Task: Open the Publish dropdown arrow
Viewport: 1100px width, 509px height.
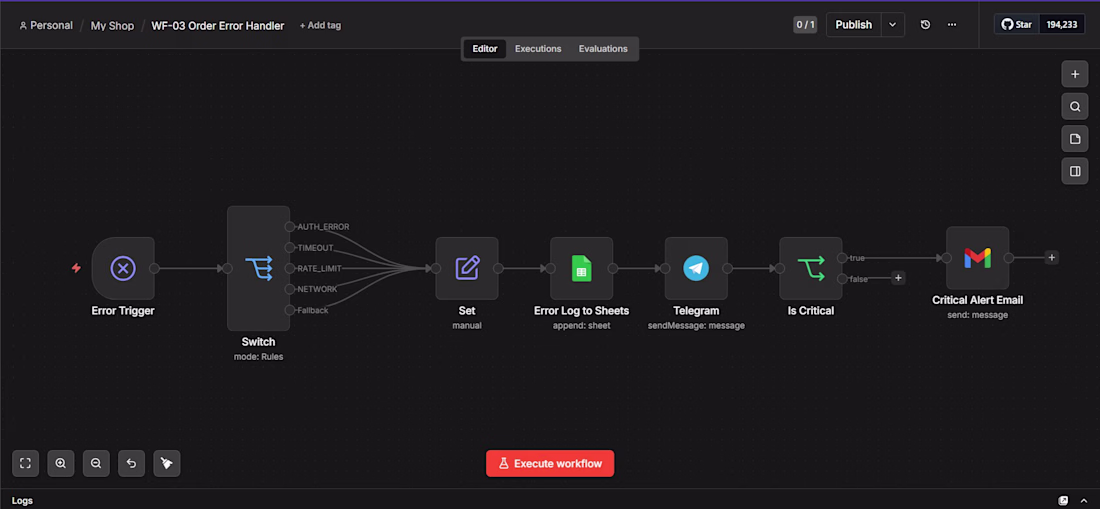Action: (892, 25)
